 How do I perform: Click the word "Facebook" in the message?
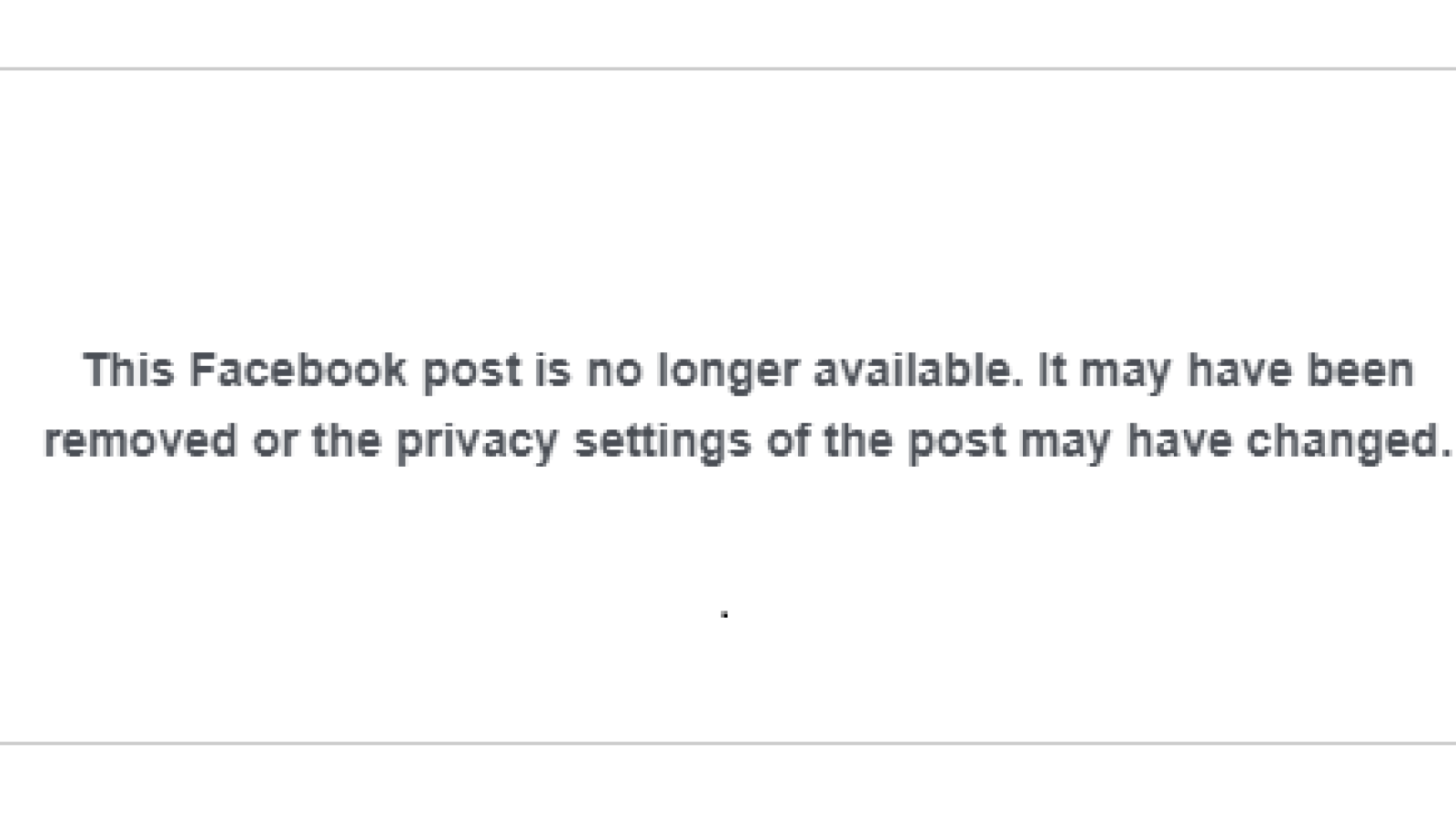point(298,371)
